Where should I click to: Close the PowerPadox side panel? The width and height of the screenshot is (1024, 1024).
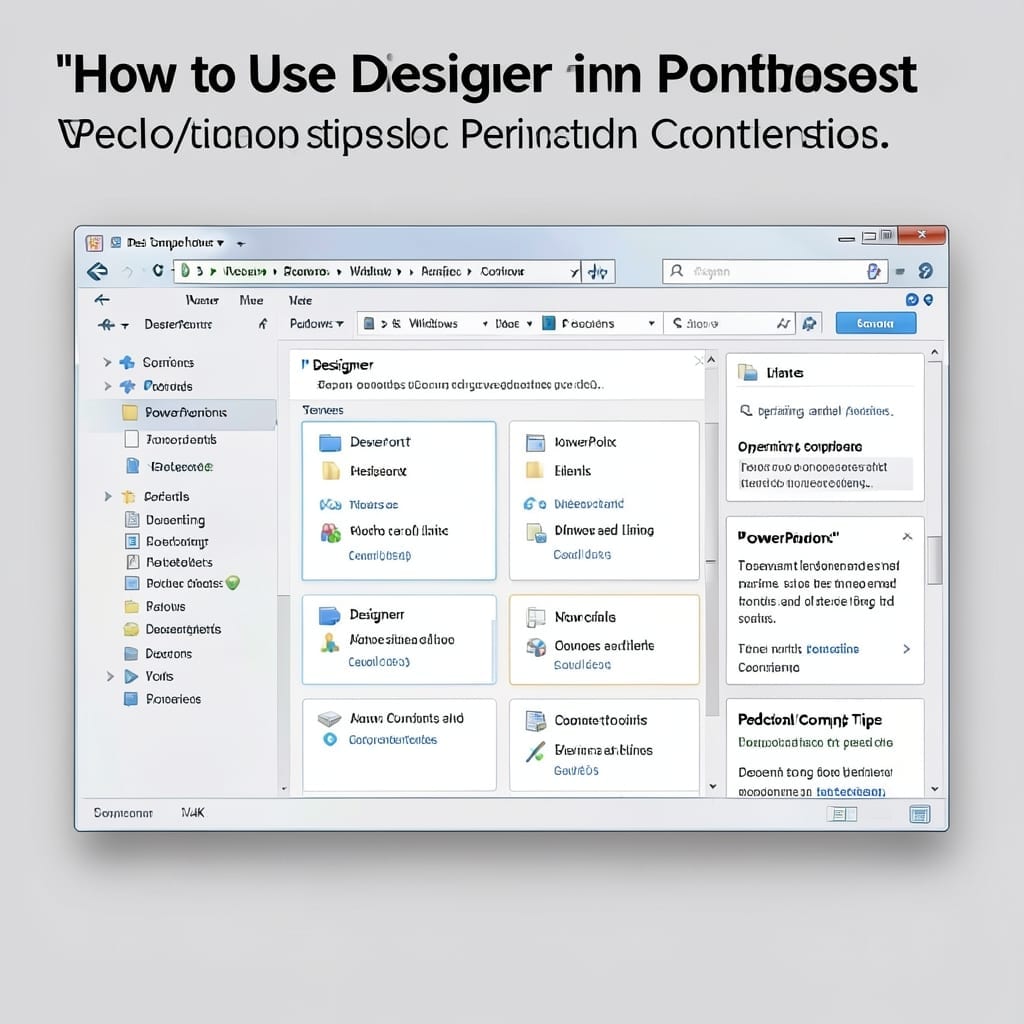tap(907, 537)
